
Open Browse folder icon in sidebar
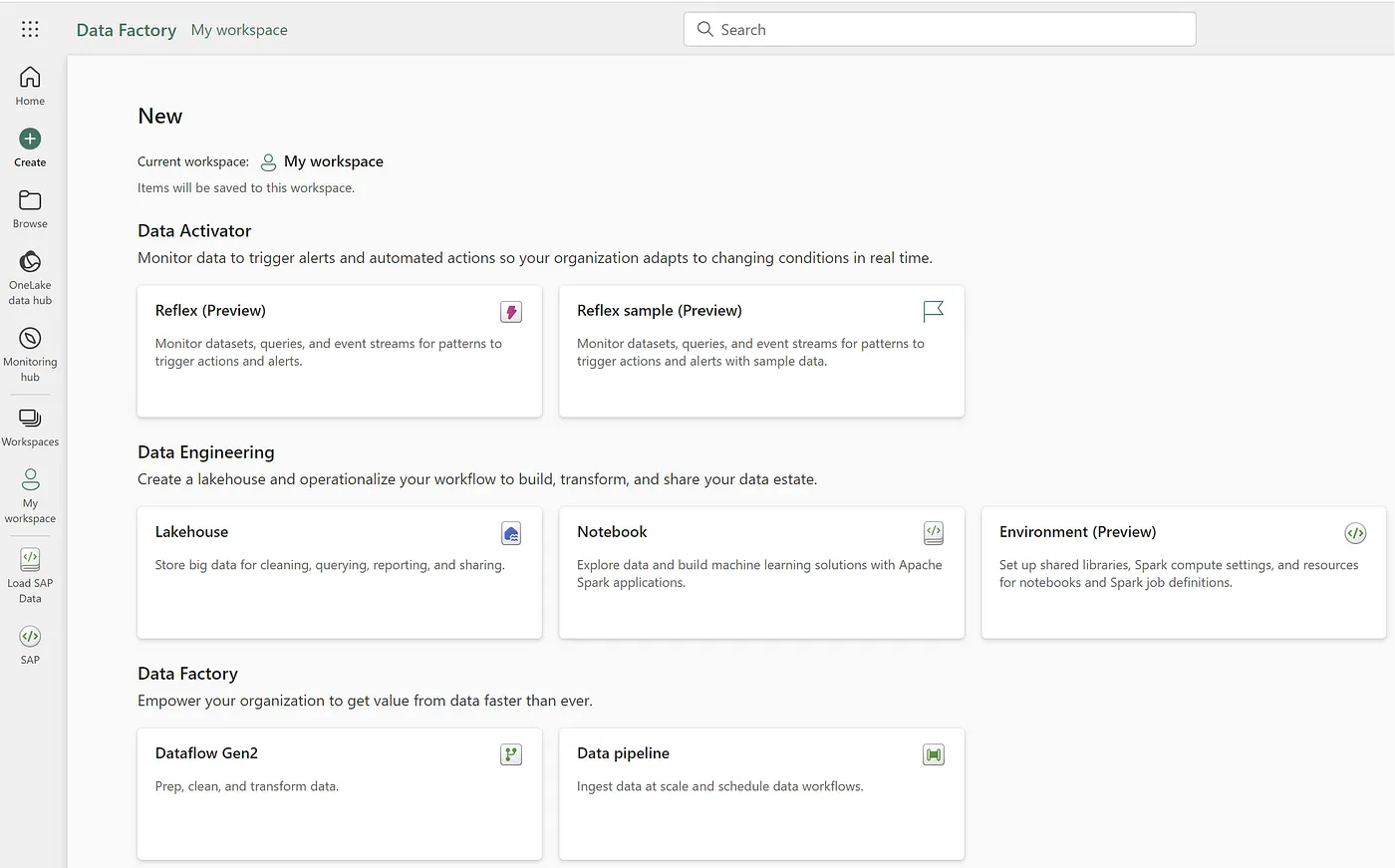(30, 200)
